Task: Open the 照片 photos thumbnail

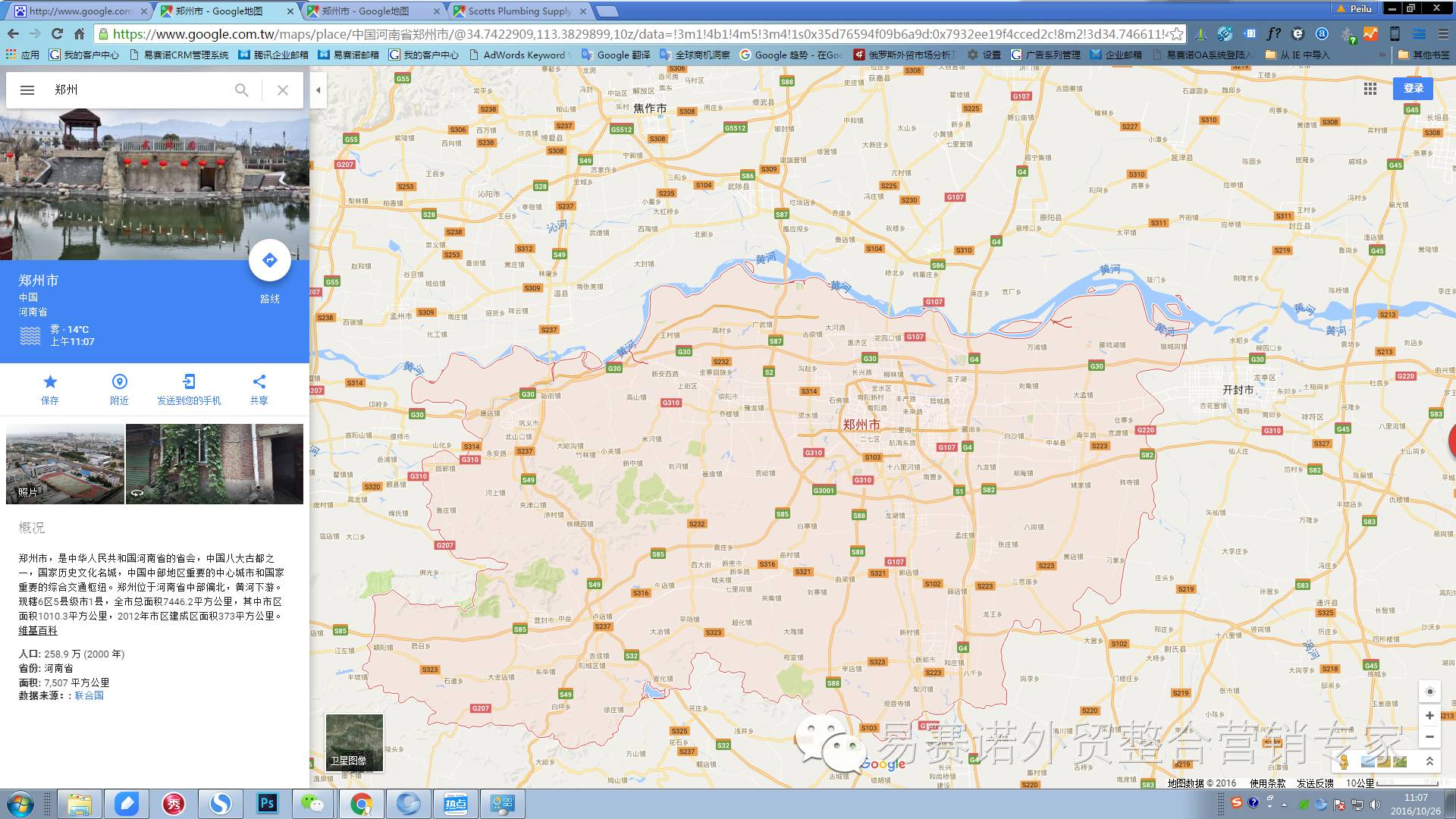Action: click(65, 463)
